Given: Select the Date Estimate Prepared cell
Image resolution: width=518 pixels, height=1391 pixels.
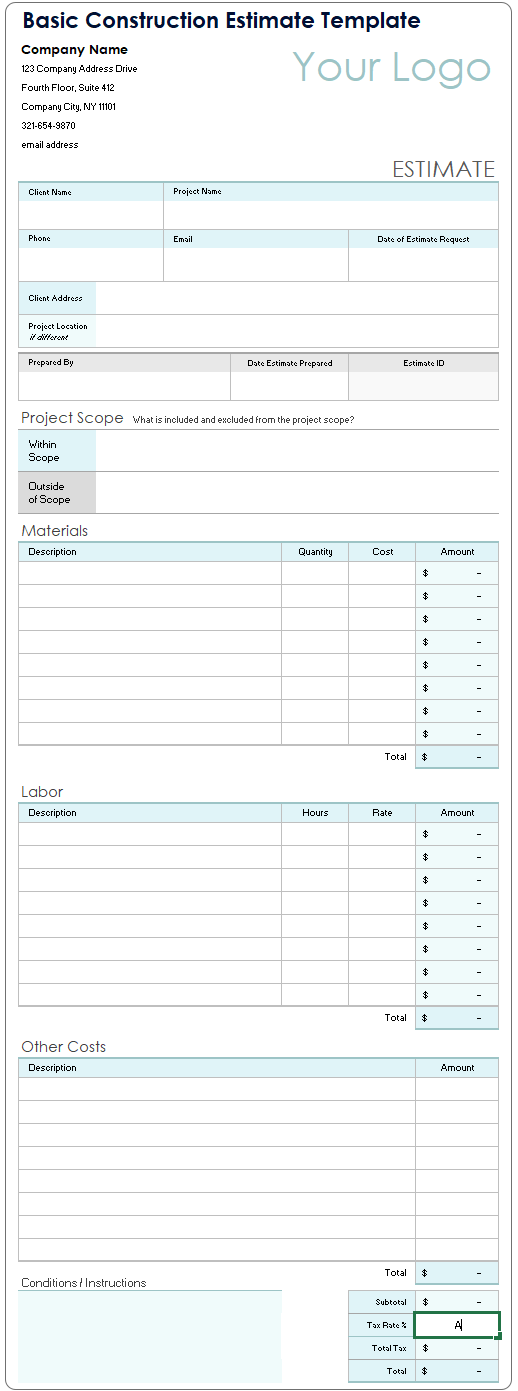Looking at the screenshot, I should [x=289, y=386].
